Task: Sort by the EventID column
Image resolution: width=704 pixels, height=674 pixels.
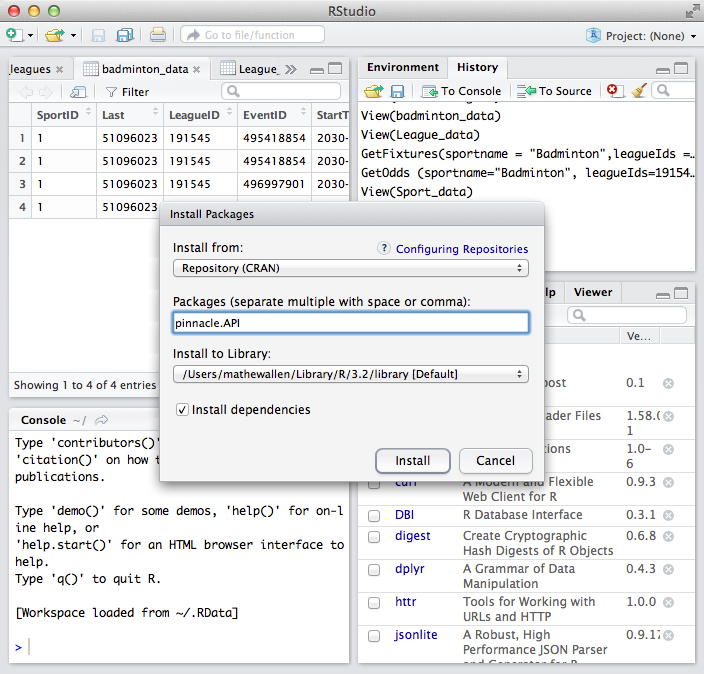Action: click(x=274, y=115)
